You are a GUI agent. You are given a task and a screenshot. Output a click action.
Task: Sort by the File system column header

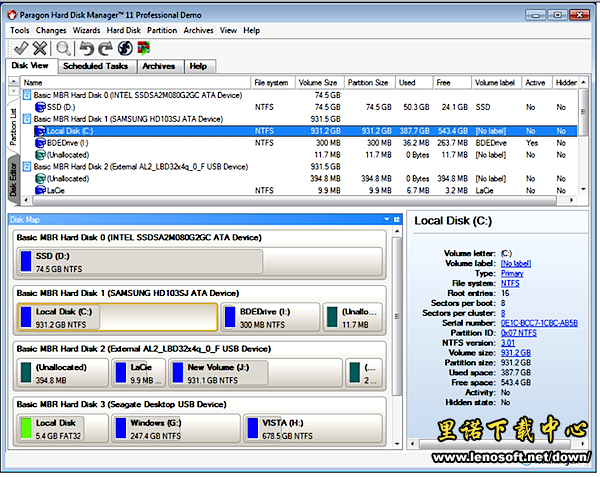coord(272,83)
